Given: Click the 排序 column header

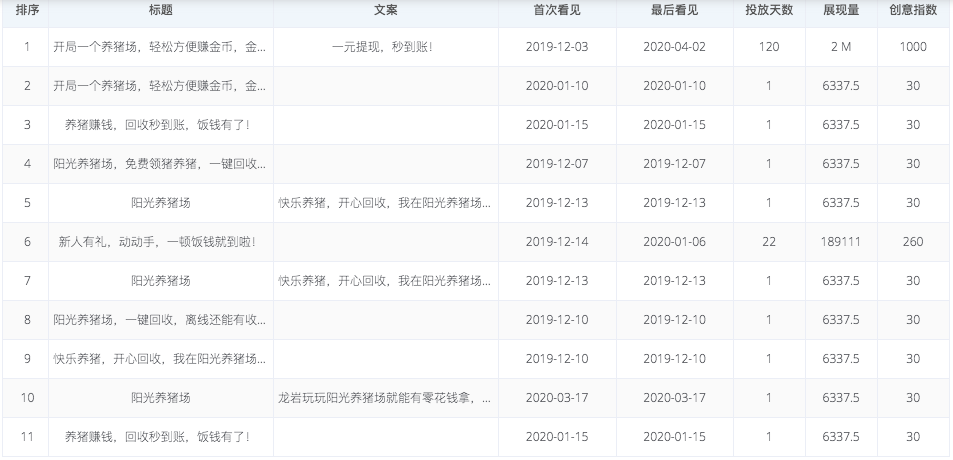Looking at the screenshot, I should [x=26, y=10].
